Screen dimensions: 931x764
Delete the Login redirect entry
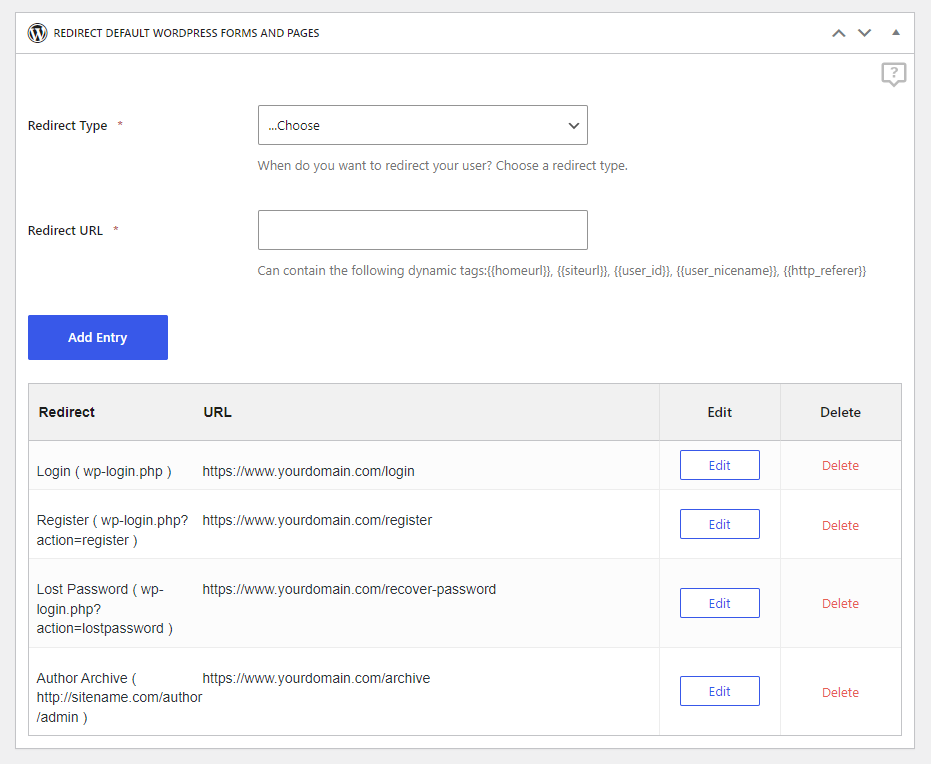coord(840,465)
